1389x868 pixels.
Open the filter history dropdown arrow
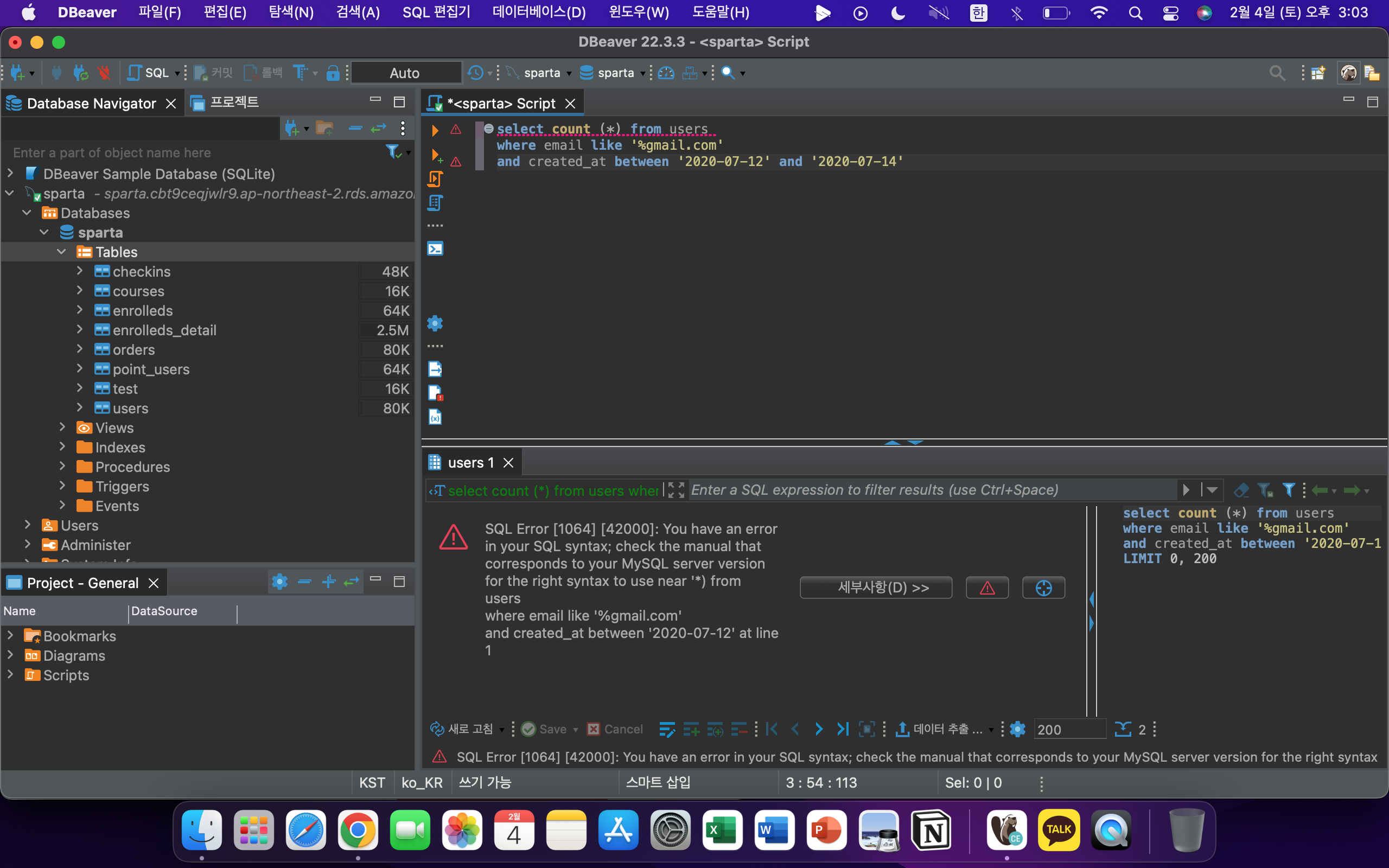tap(1212, 490)
